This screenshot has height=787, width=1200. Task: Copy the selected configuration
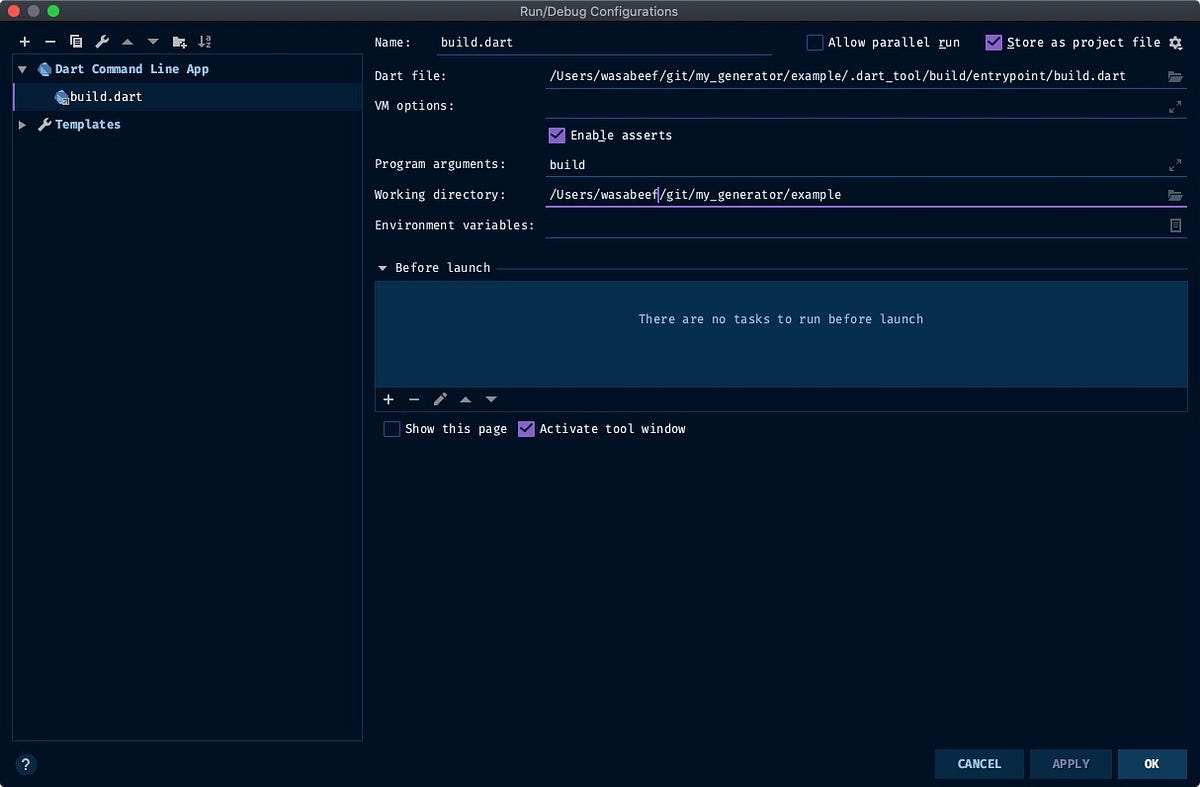(x=76, y=42)
